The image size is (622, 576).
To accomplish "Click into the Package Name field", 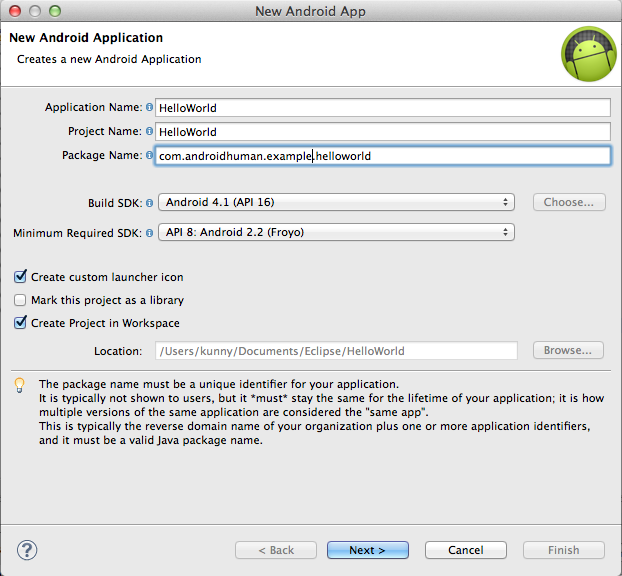I will (383, 156).
